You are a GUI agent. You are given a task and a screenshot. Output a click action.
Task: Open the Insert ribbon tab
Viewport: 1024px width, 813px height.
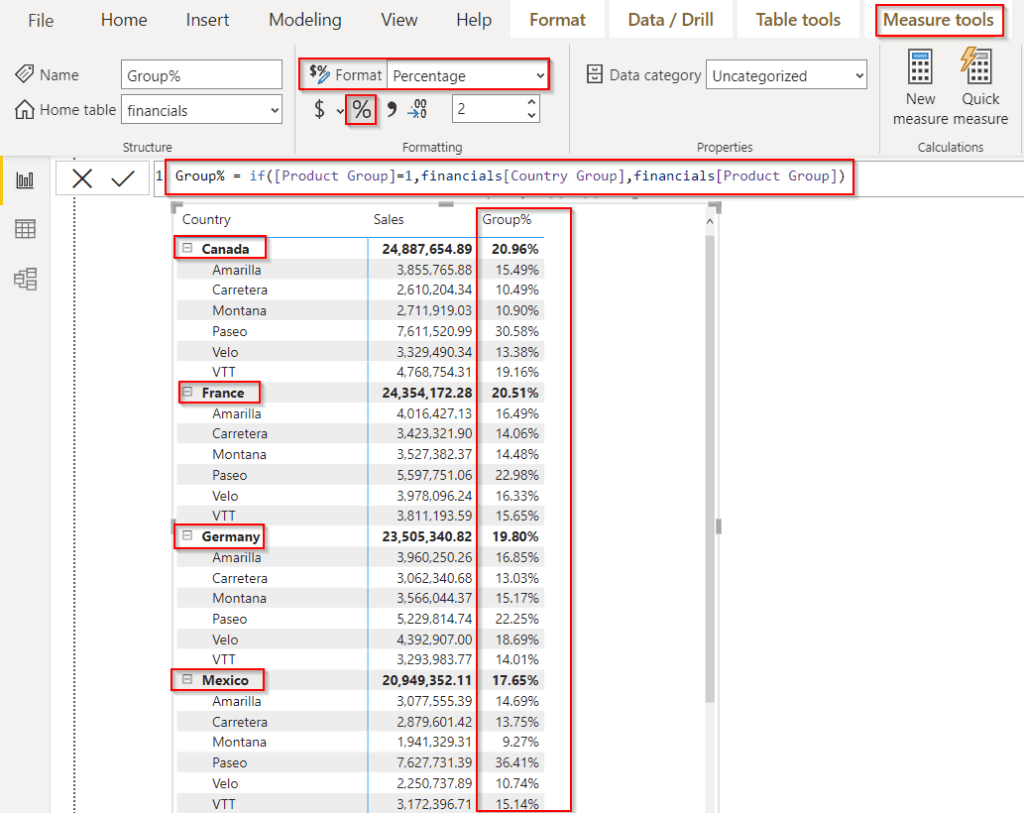click(x=207, y=20)
